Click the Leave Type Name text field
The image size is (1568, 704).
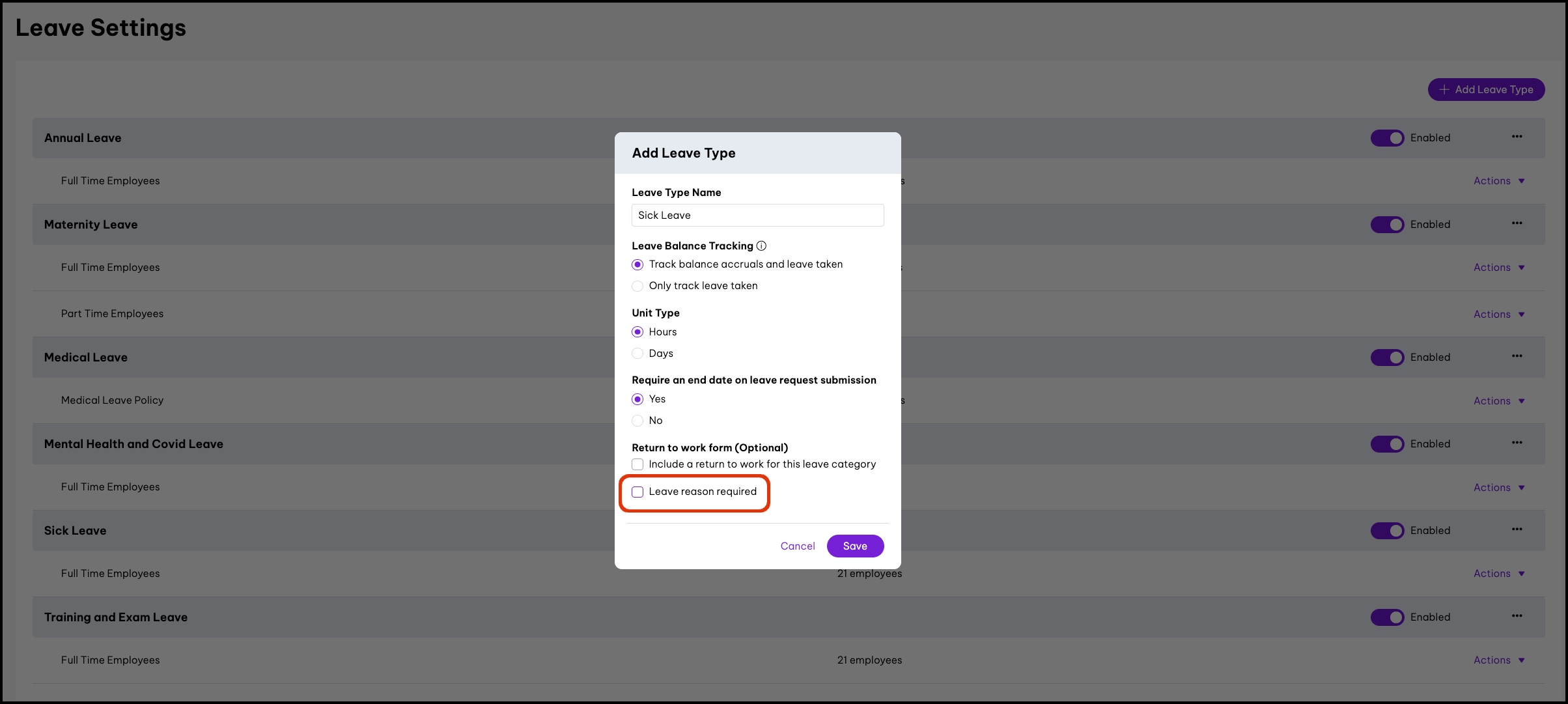[x=757, y=216]
